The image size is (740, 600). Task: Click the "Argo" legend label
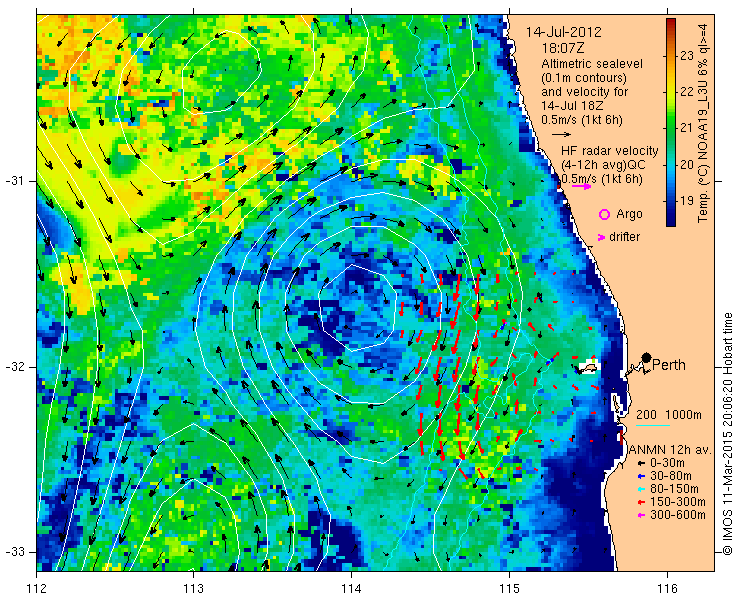[629, 214]
